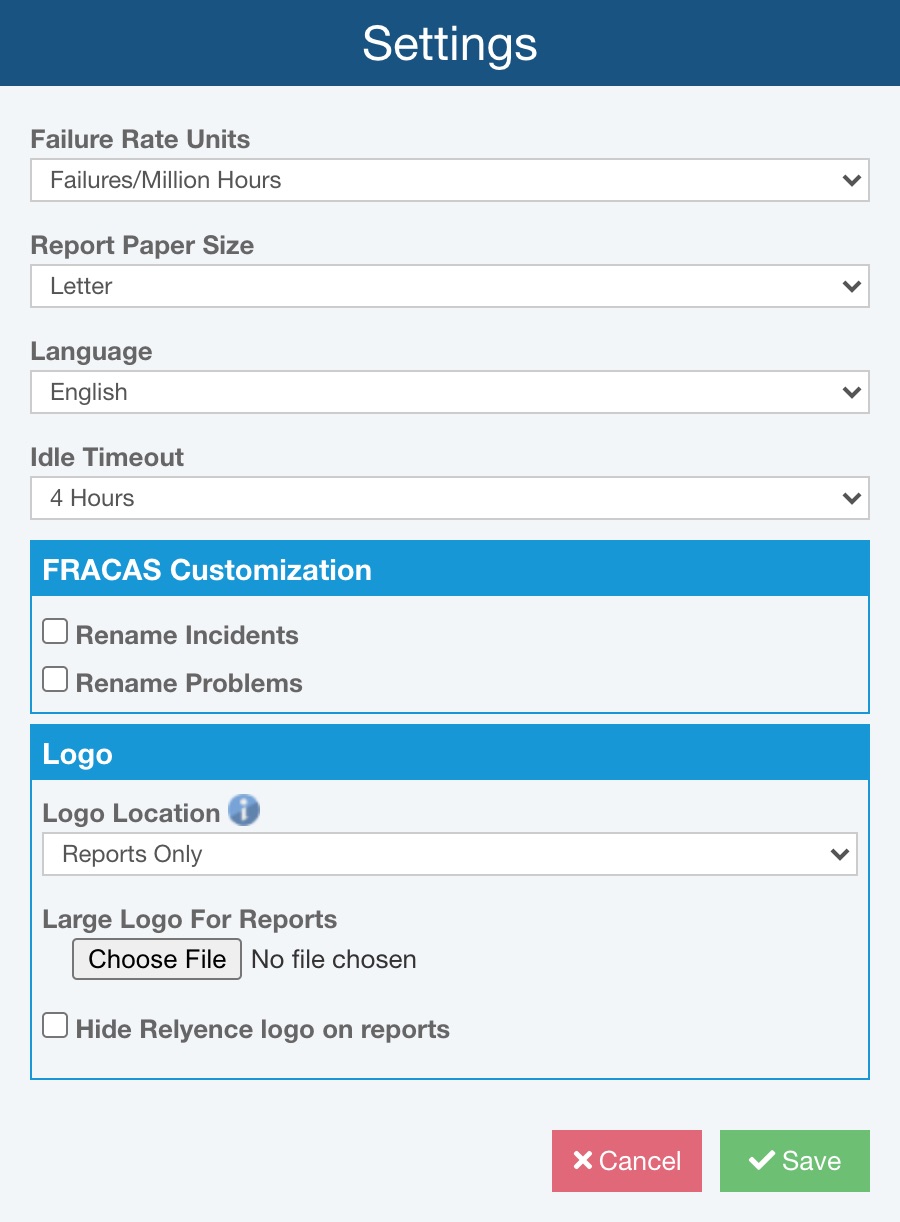This screenshot has width=900, height=1222.
Task: Open the Failure Rate Units dropdown
Action: click(x=449, y=181)
